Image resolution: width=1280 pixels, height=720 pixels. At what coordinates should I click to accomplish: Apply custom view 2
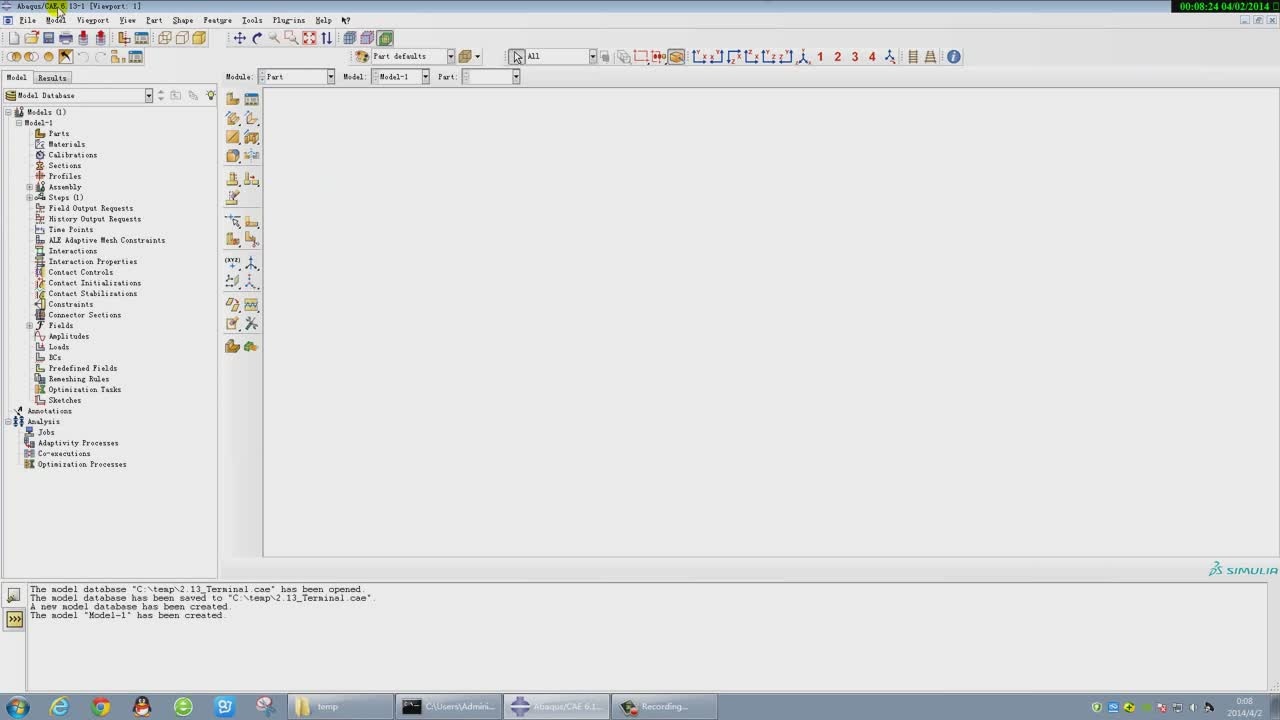pos(837,57)
